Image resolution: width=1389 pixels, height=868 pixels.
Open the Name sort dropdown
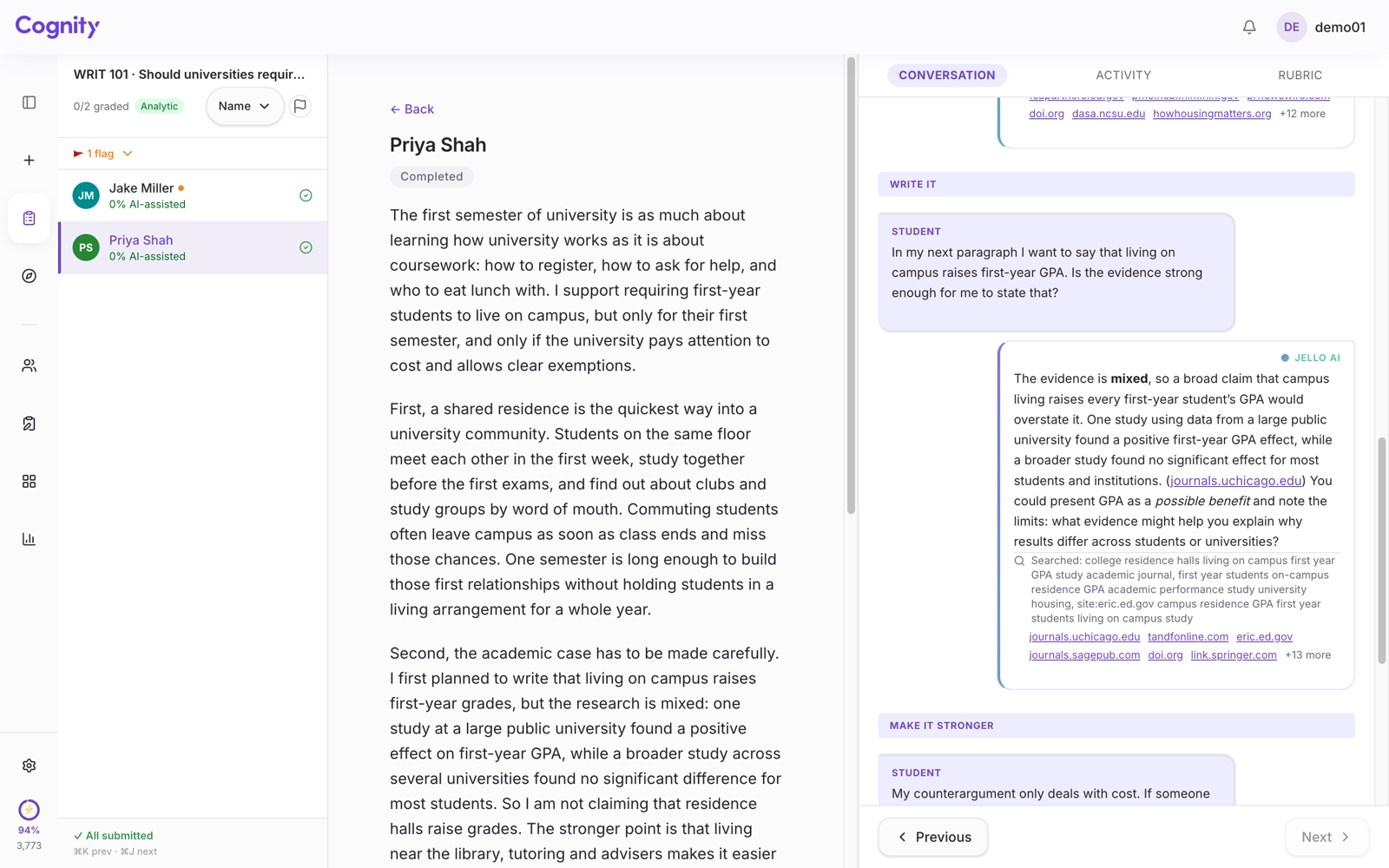pos(245,106)
